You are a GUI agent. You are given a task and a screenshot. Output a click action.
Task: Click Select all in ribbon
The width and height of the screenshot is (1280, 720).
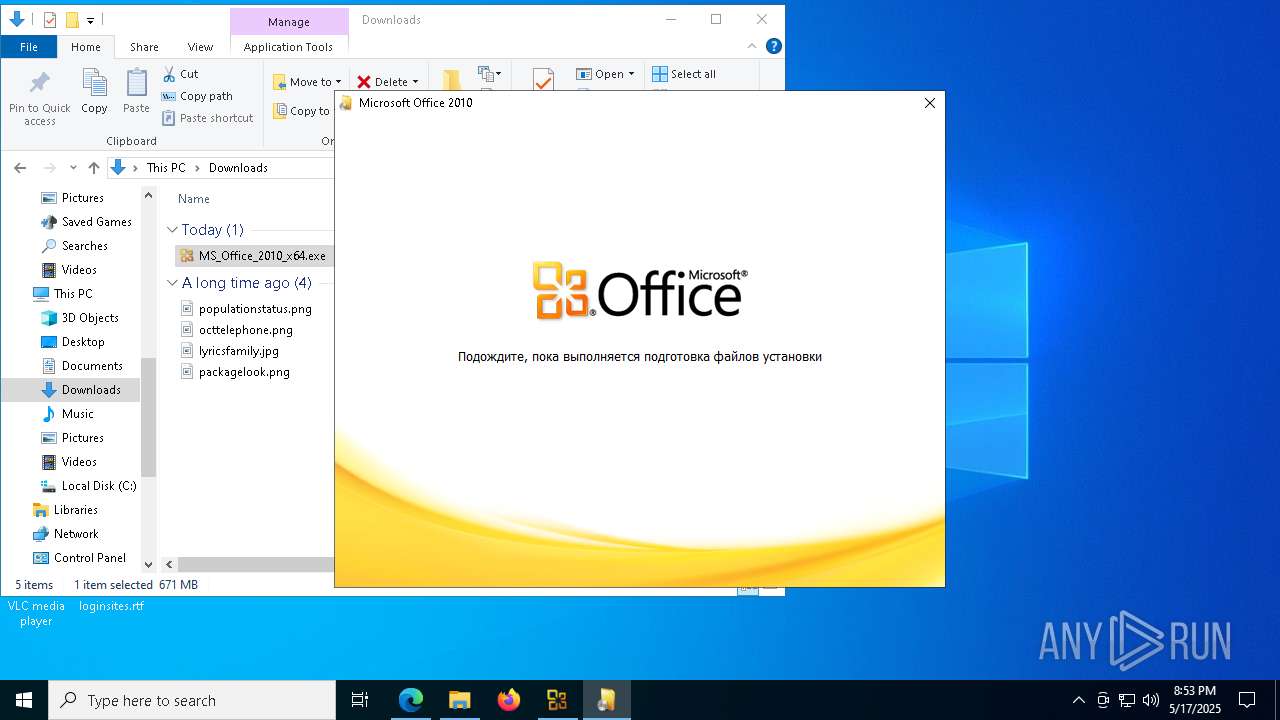pos(684,74)
